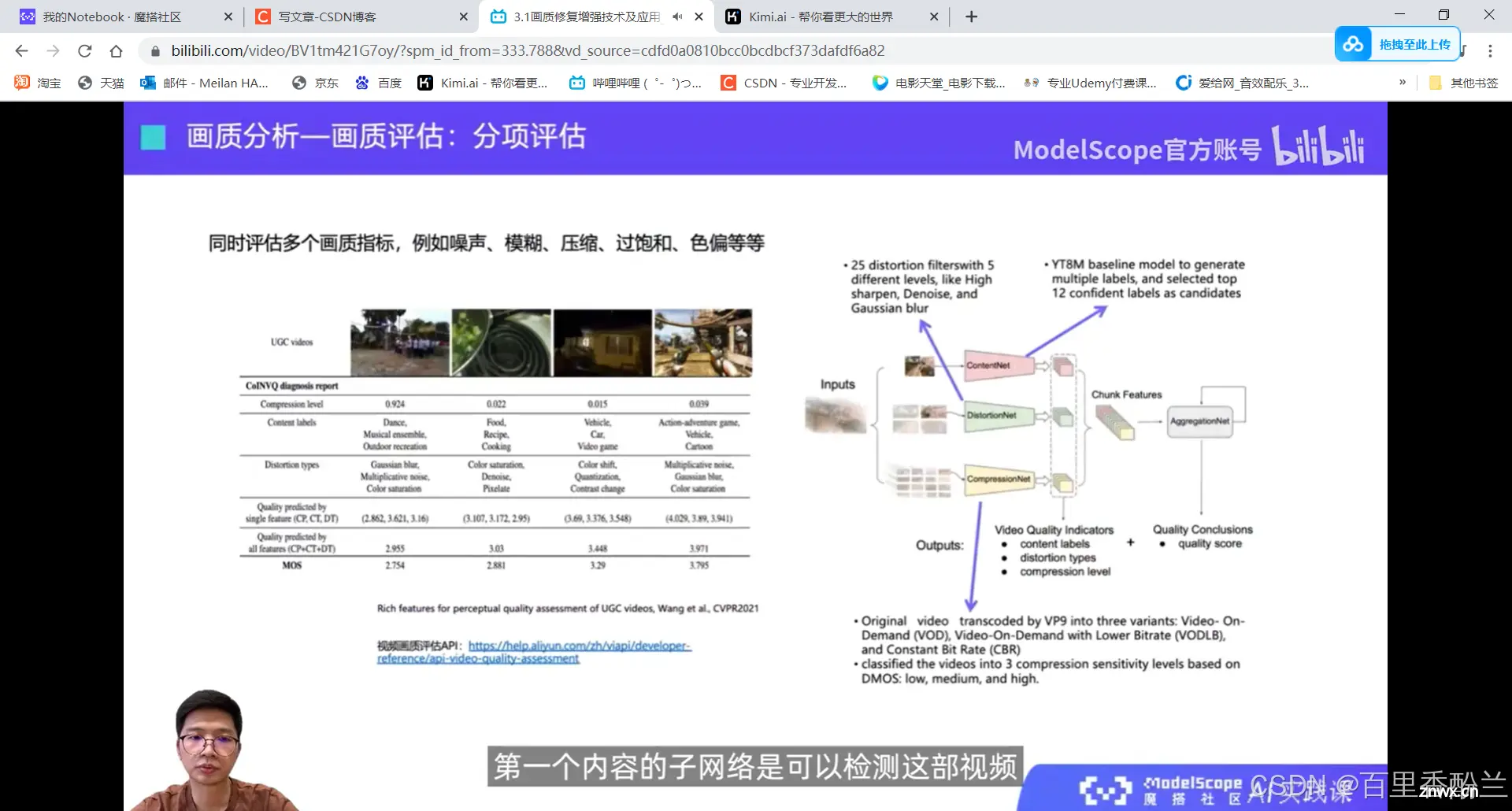Close the Kimi.ai tab
This screenshot has width=1512, height=811.
tap(934, 17)
